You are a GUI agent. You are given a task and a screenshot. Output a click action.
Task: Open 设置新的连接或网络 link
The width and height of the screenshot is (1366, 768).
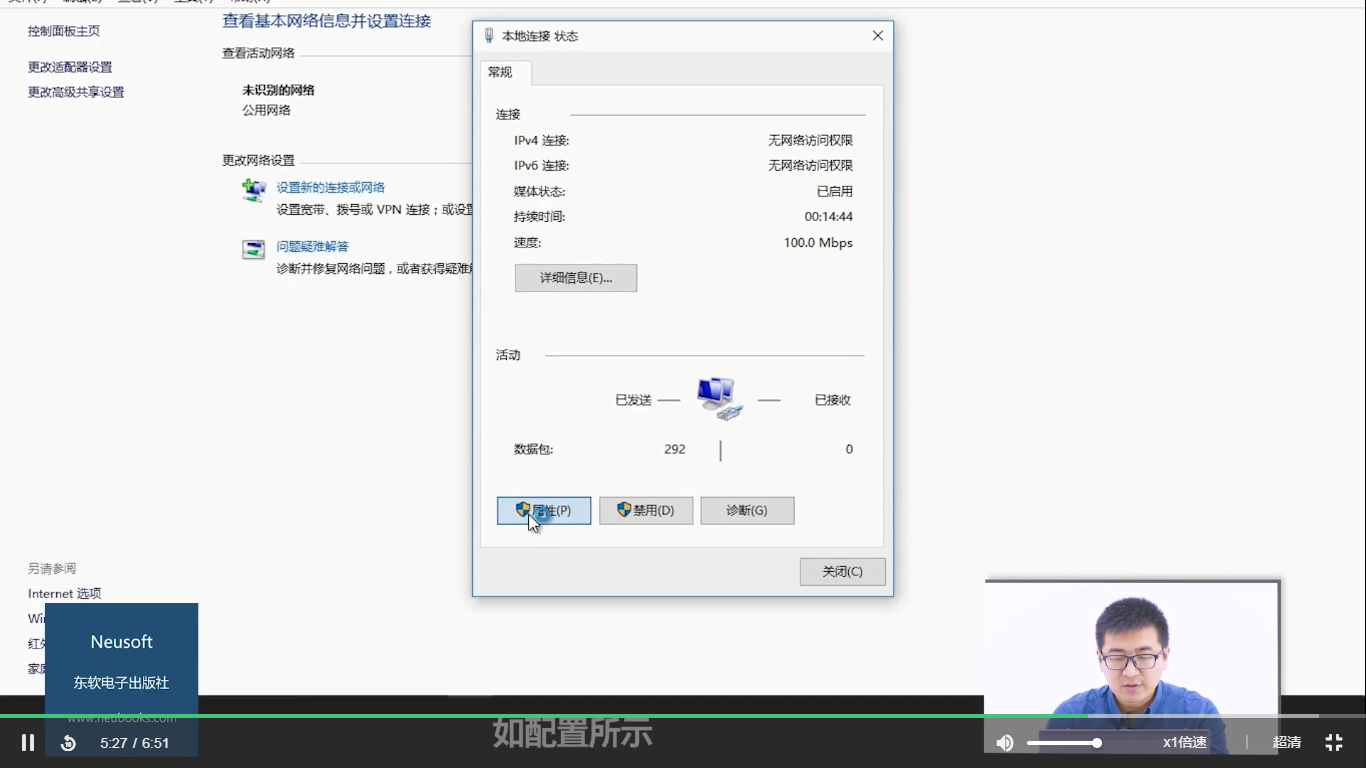pyautogui.click(x=331, y=187)
